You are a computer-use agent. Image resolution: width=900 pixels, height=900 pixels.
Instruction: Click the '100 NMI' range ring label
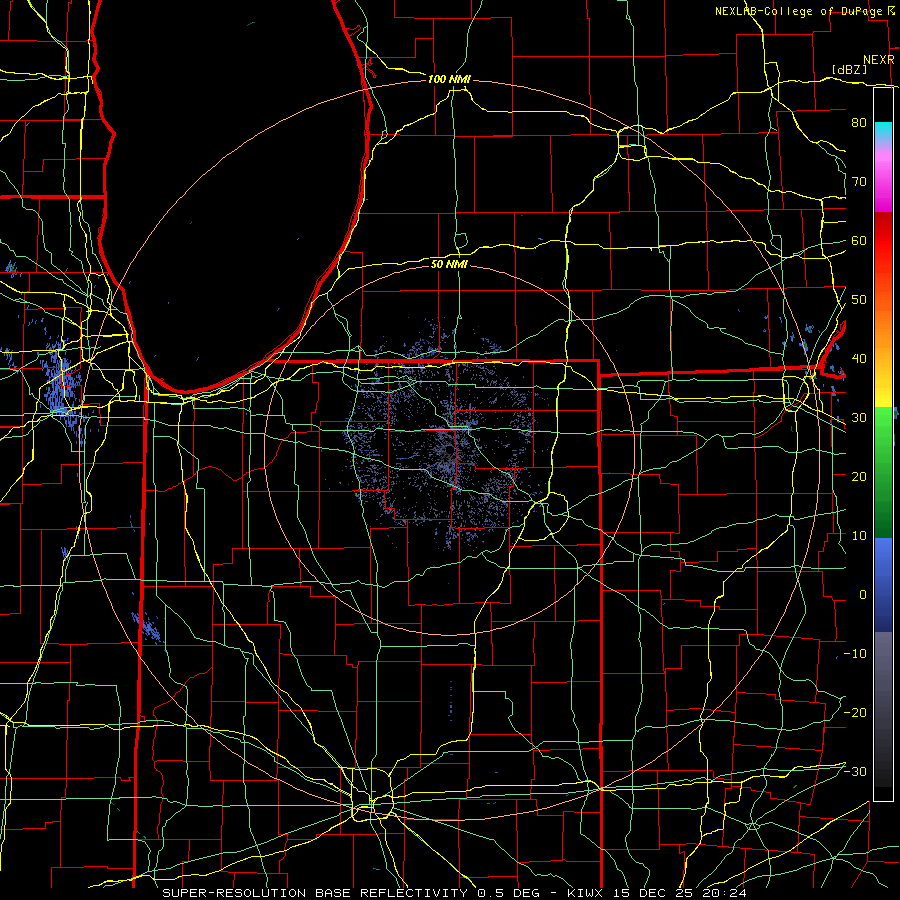(449, 79)
